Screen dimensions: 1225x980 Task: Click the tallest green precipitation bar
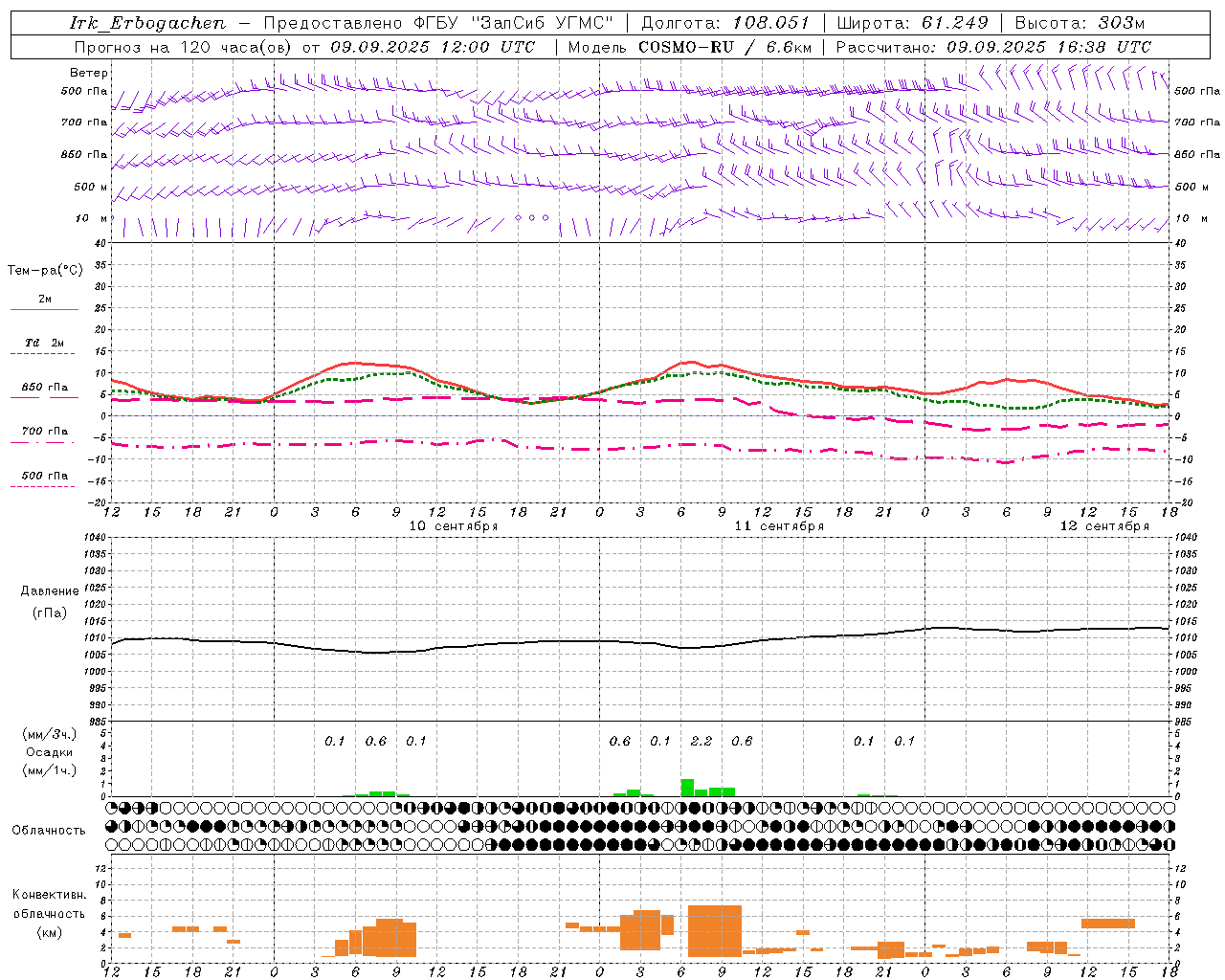[687, 788]
